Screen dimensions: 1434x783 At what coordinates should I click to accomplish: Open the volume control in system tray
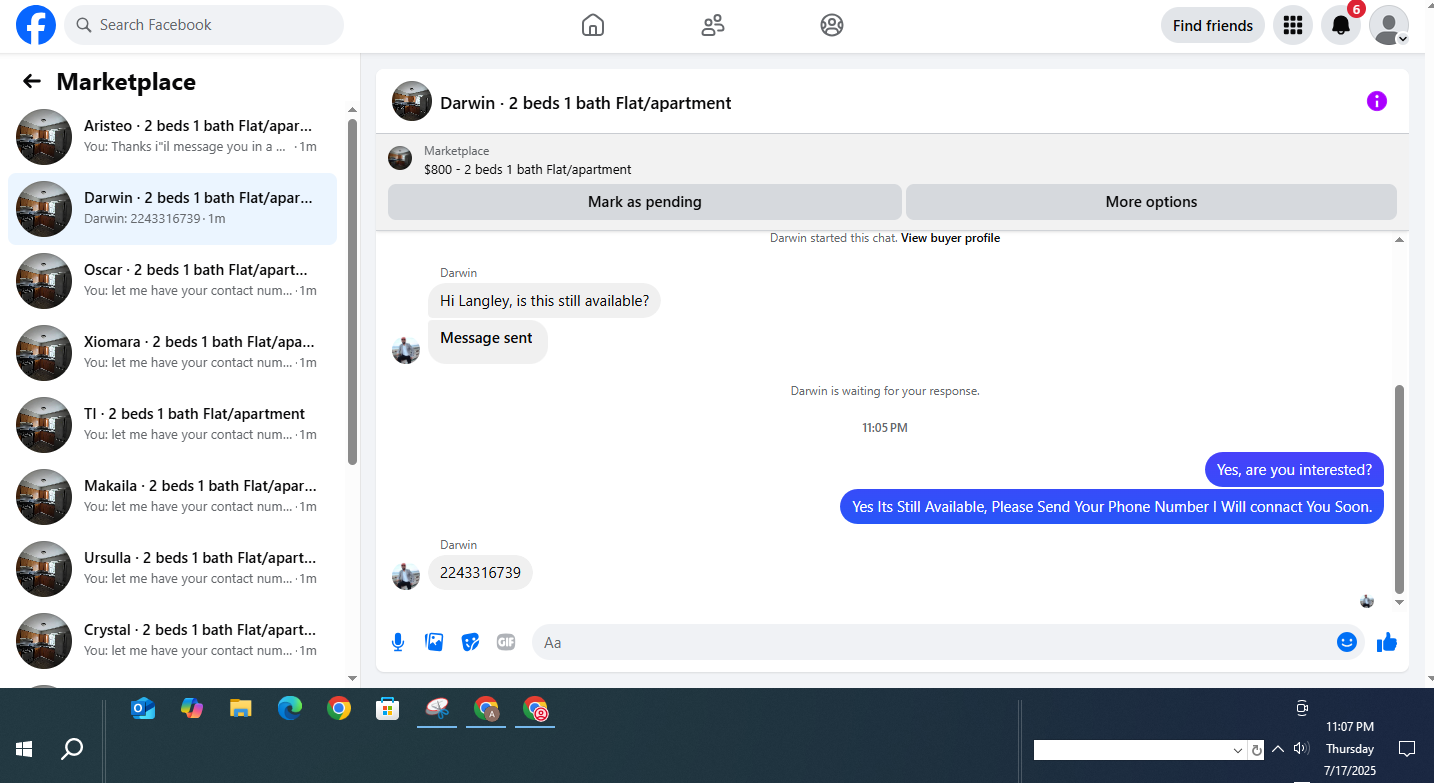click(x=1301, y=749)
